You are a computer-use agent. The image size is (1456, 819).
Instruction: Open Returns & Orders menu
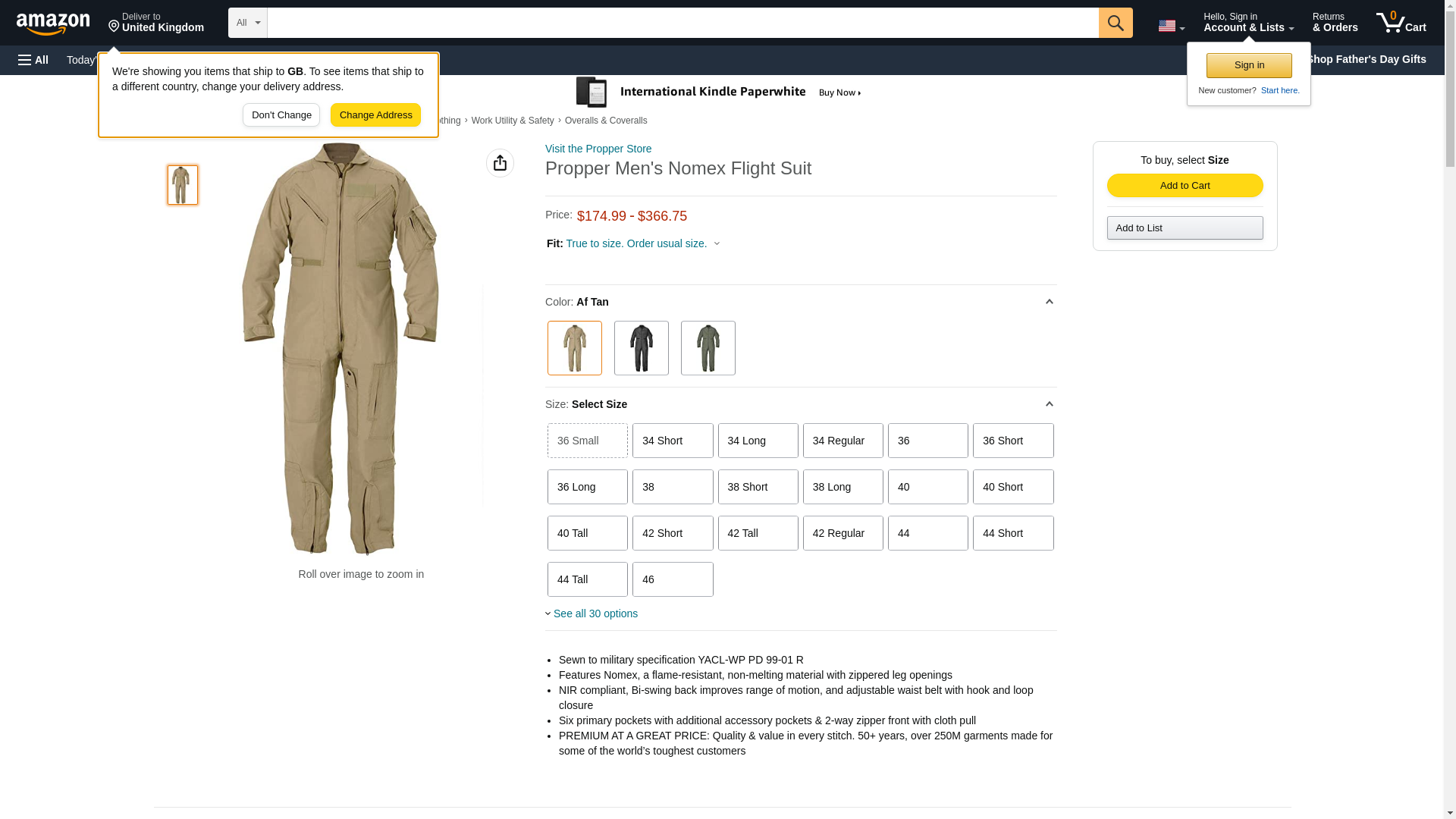click(1335, 23)
